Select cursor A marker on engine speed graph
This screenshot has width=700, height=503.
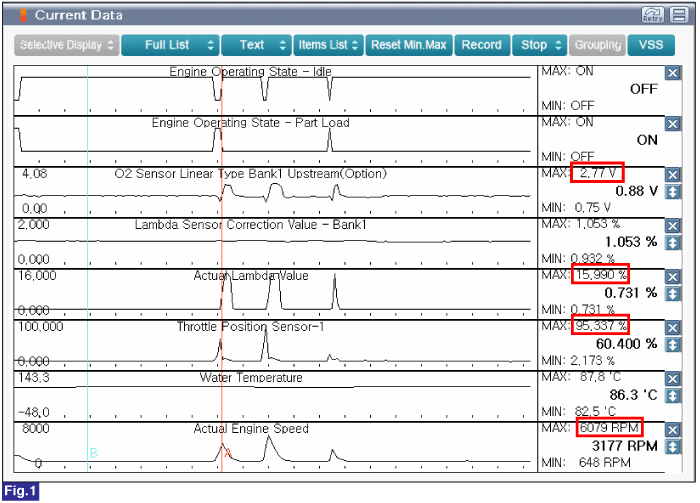(228, 453)
